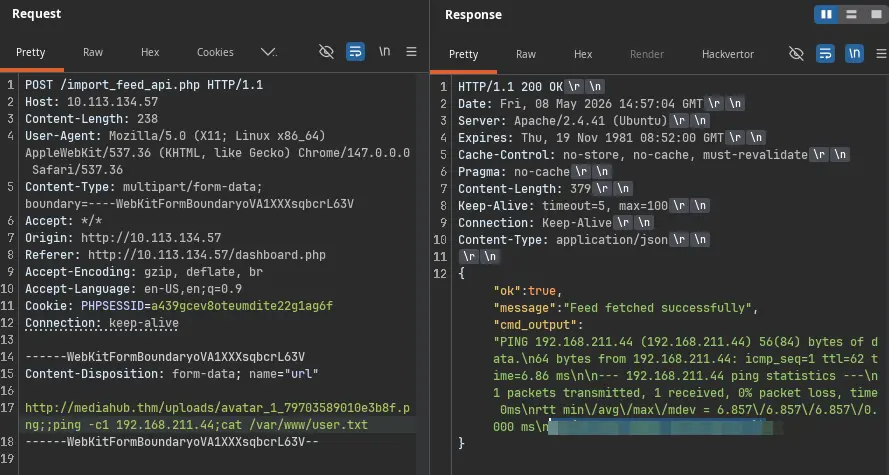This screenshot has width=889, height=475.
Task: Open the Request Hex tab
Action: point(150,52)
